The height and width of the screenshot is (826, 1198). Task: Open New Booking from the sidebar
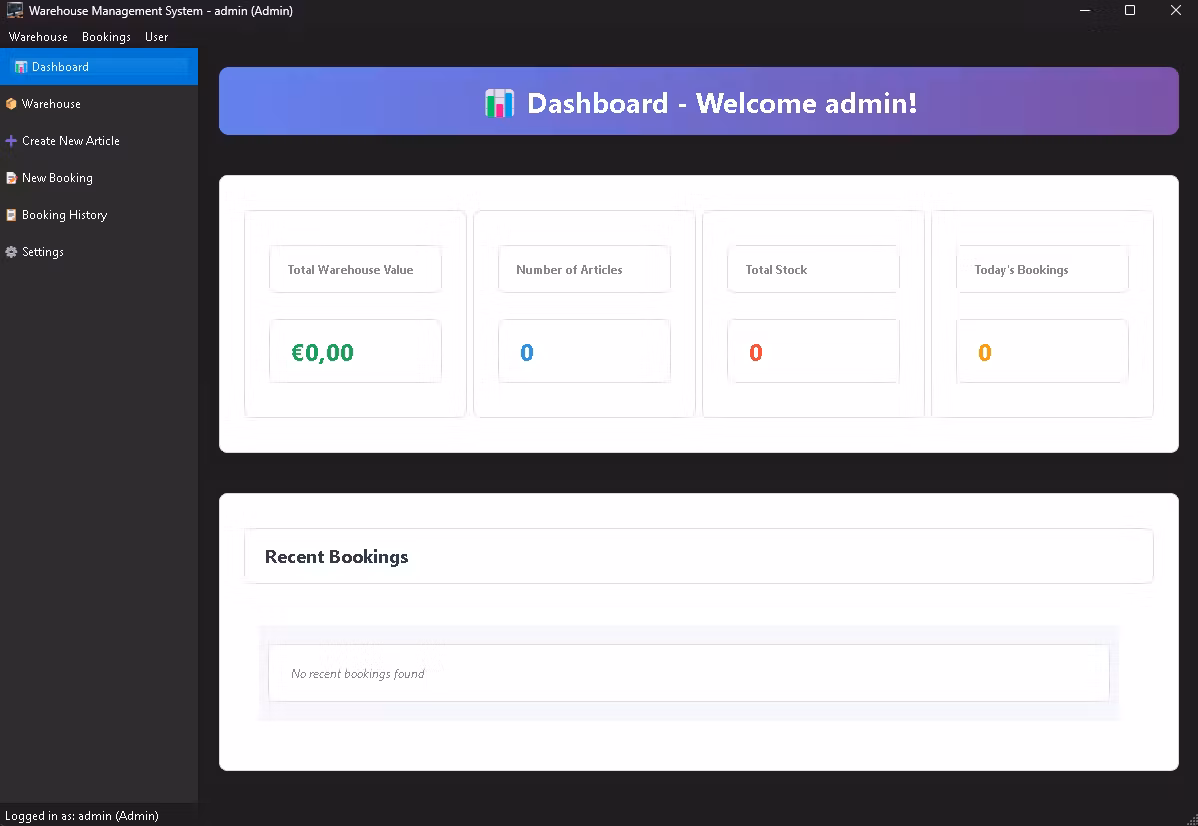click(57, 178)
